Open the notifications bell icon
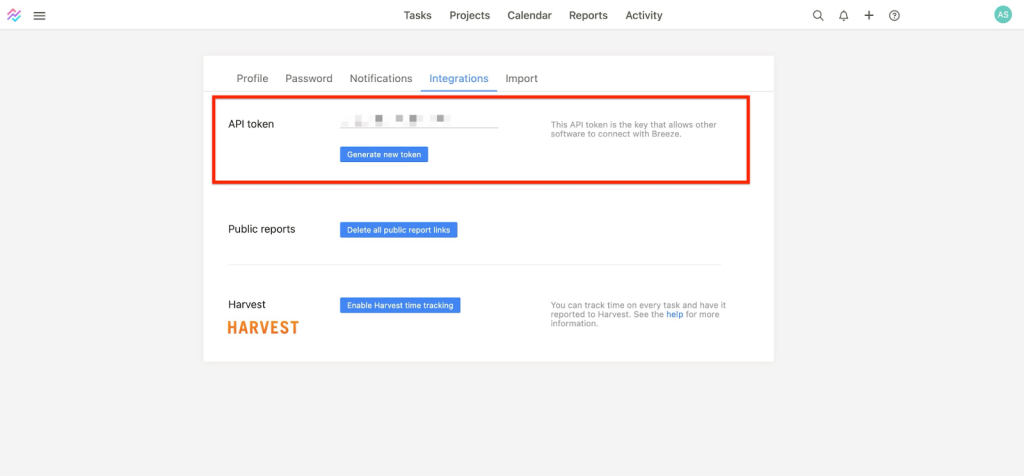Image resolution: width=1024 pixels, height=476 pixels. pyautogui.click(x=844, y=16)
